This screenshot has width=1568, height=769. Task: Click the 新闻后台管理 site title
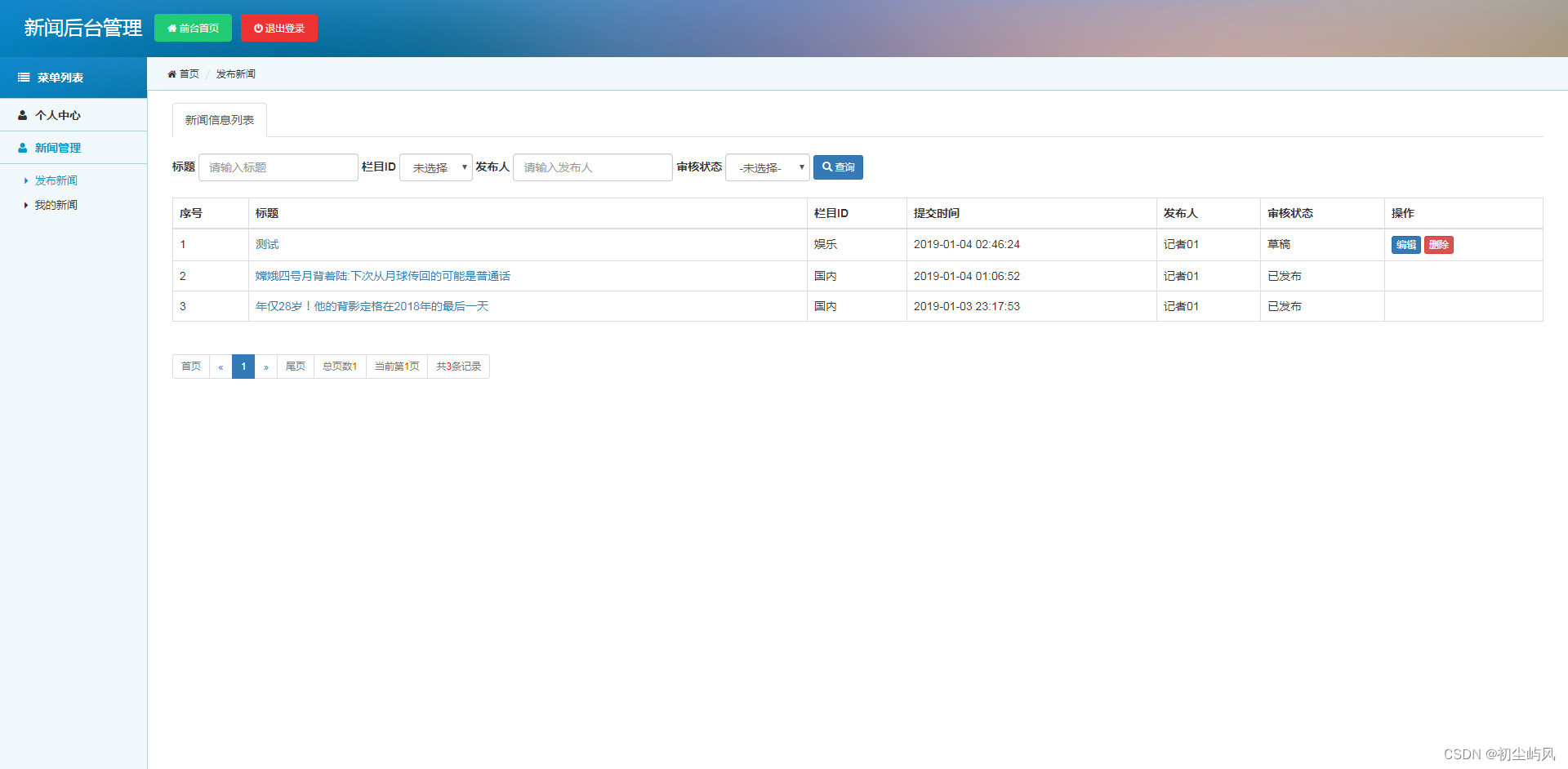82,28
